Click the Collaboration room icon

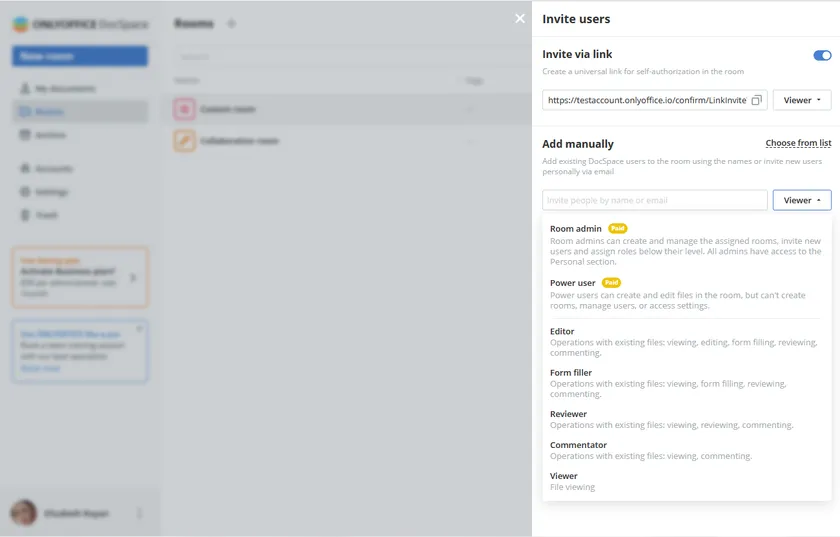[x=184, y=141]
